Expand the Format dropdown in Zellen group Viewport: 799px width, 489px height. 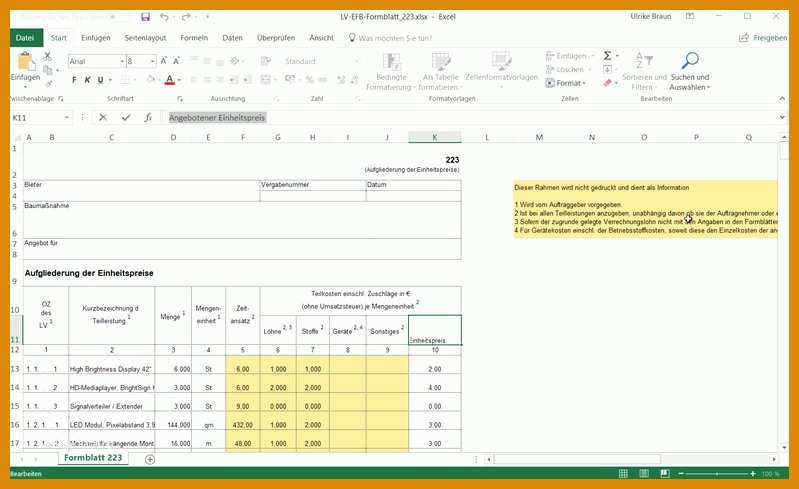[565, 83]
